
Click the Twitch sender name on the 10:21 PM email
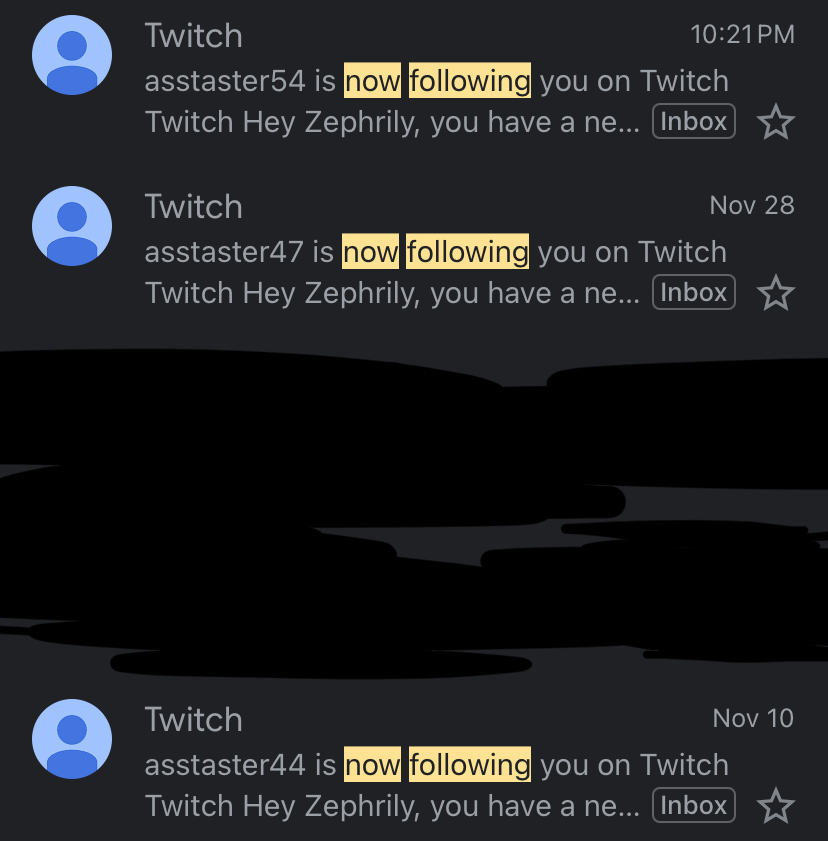coord(193,36)
